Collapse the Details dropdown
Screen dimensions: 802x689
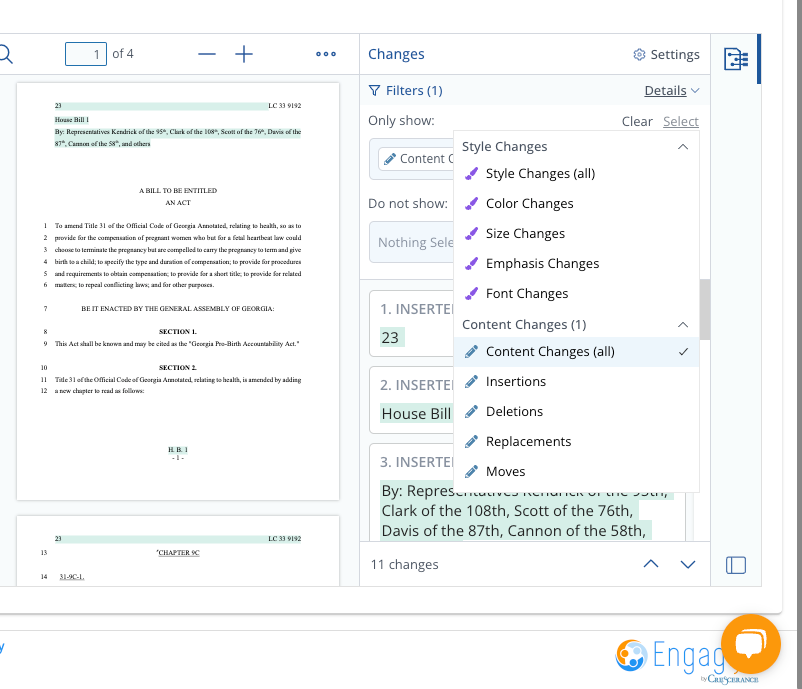[x=672, y=91]
